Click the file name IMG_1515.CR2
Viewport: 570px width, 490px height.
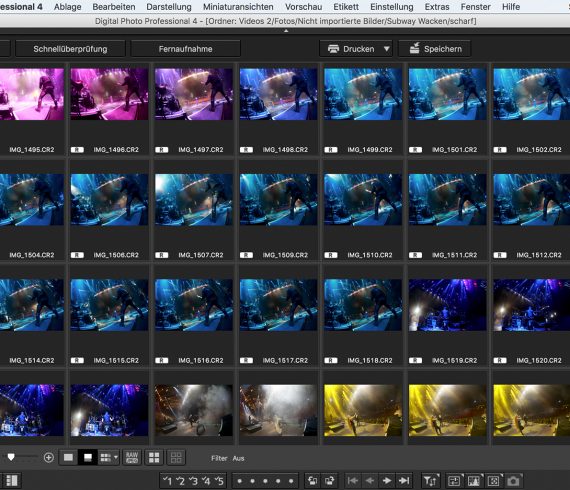116,361
